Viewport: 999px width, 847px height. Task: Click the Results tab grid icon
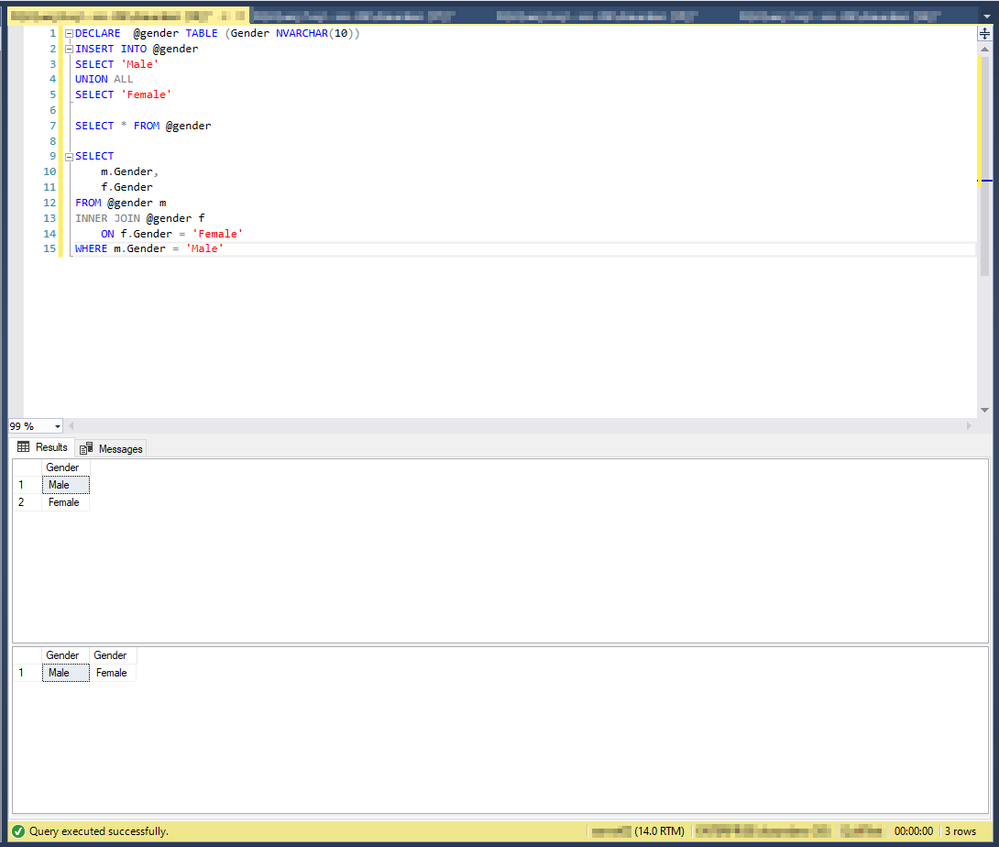coord(24,447)
